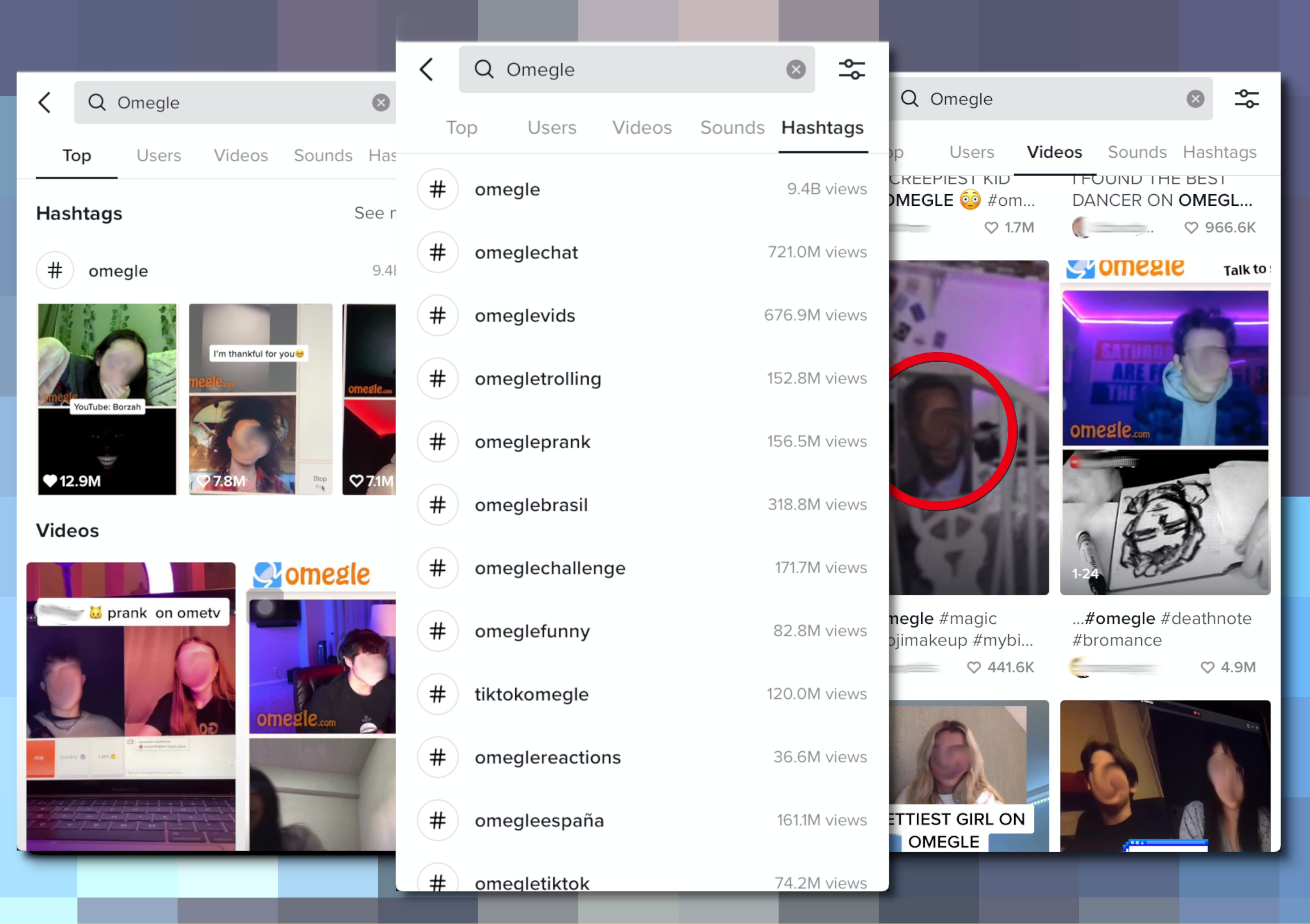
Task: Clear the Omegle search in center panel
Action: point(795,69)
